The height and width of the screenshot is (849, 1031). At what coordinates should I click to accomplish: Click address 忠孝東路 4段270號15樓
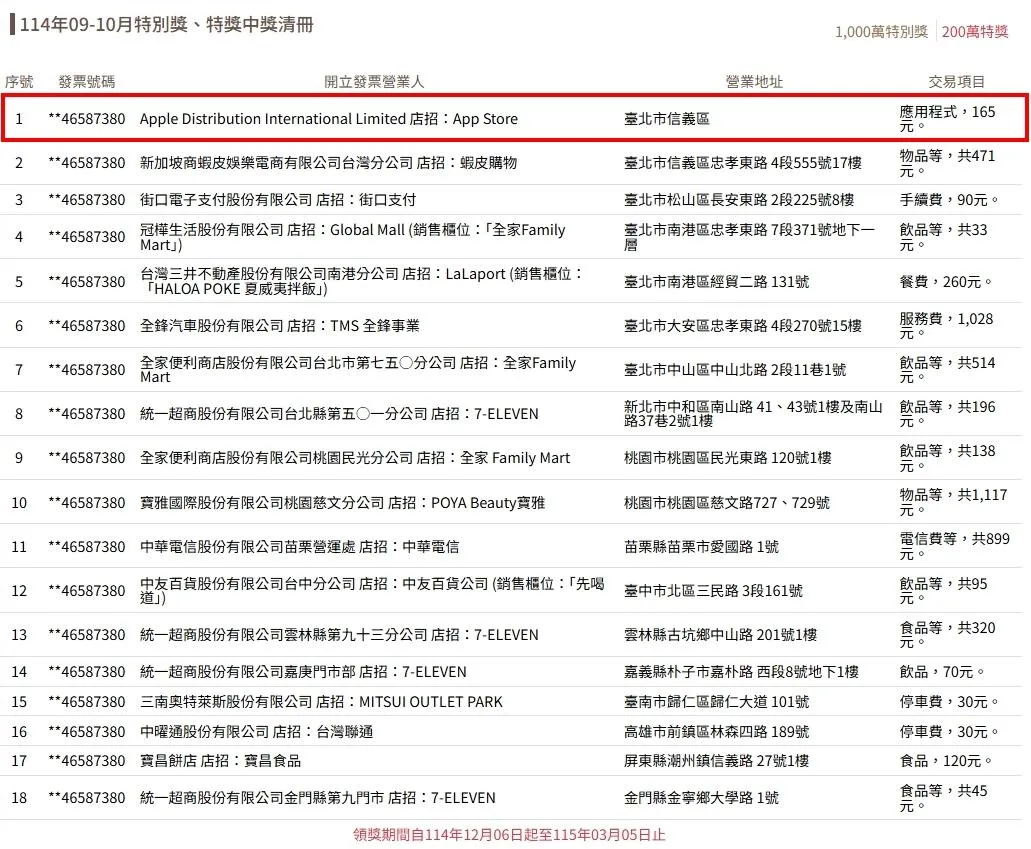click(743, 326)
